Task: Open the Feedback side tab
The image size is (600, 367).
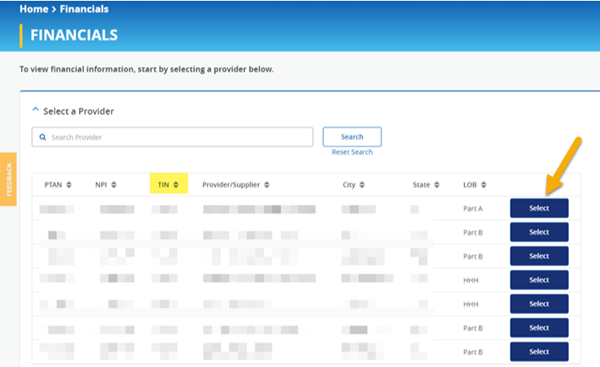Action: click(x=8, y=179)
